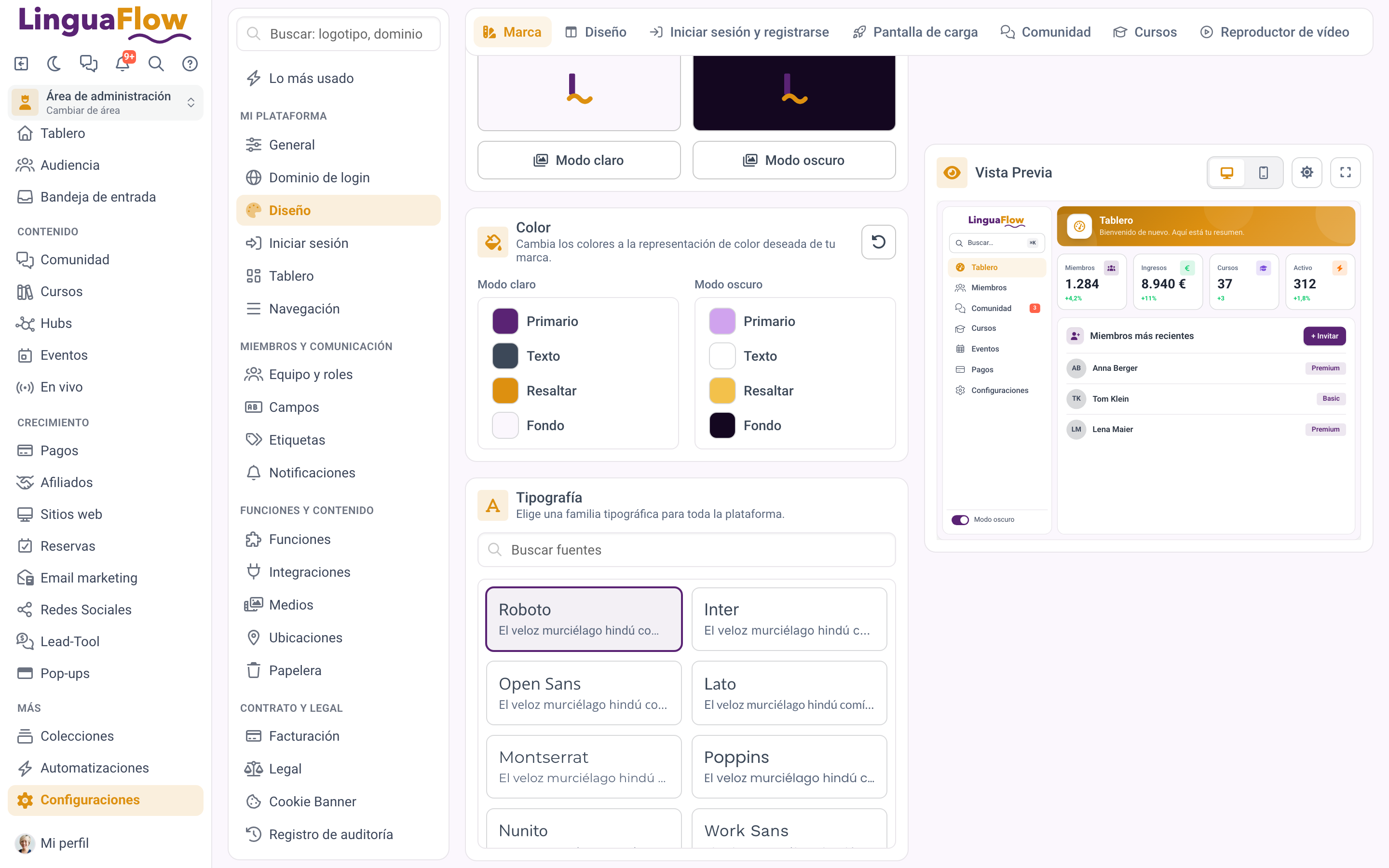1389x868 pixels.
Task: Toggle Modo oscuro switch in preview
Action: point(960,519)
